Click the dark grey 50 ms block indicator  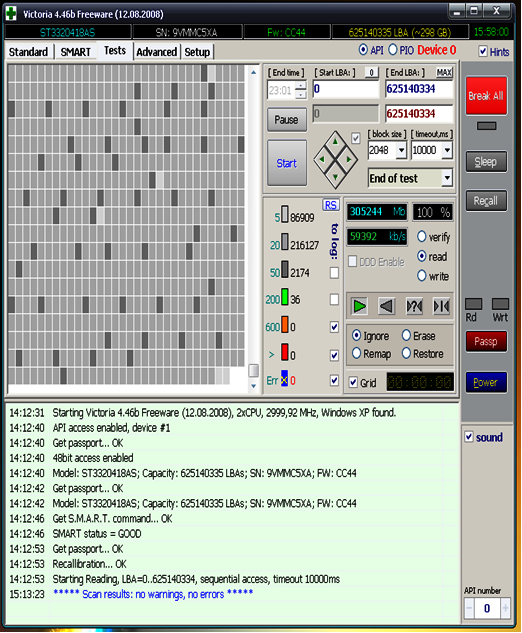[x=285, y=269]
